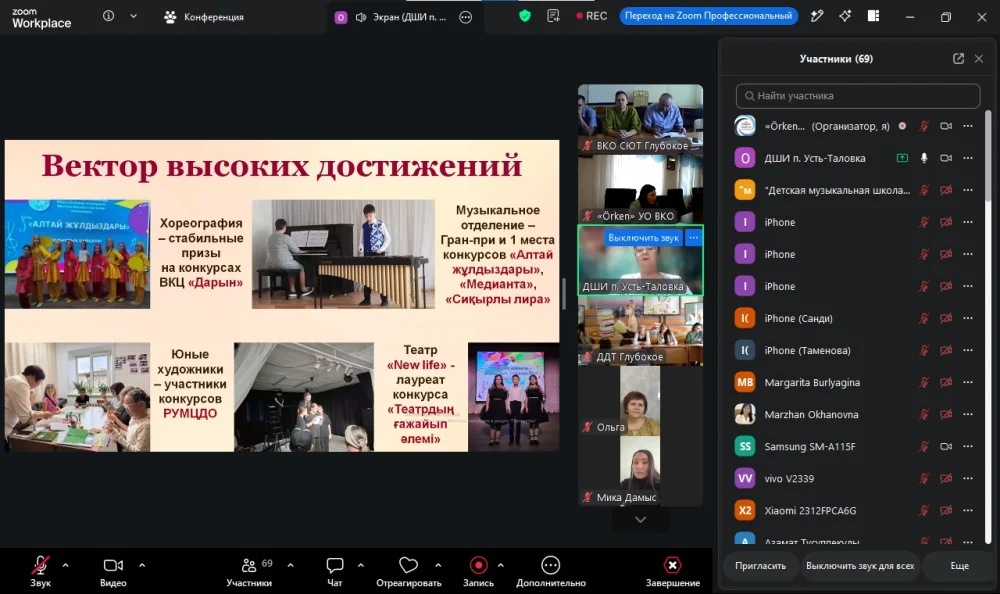This screenshot has height=594, width=1000.
Task: Open more options for iPhone (Таменова)
Action: (967, 350)
